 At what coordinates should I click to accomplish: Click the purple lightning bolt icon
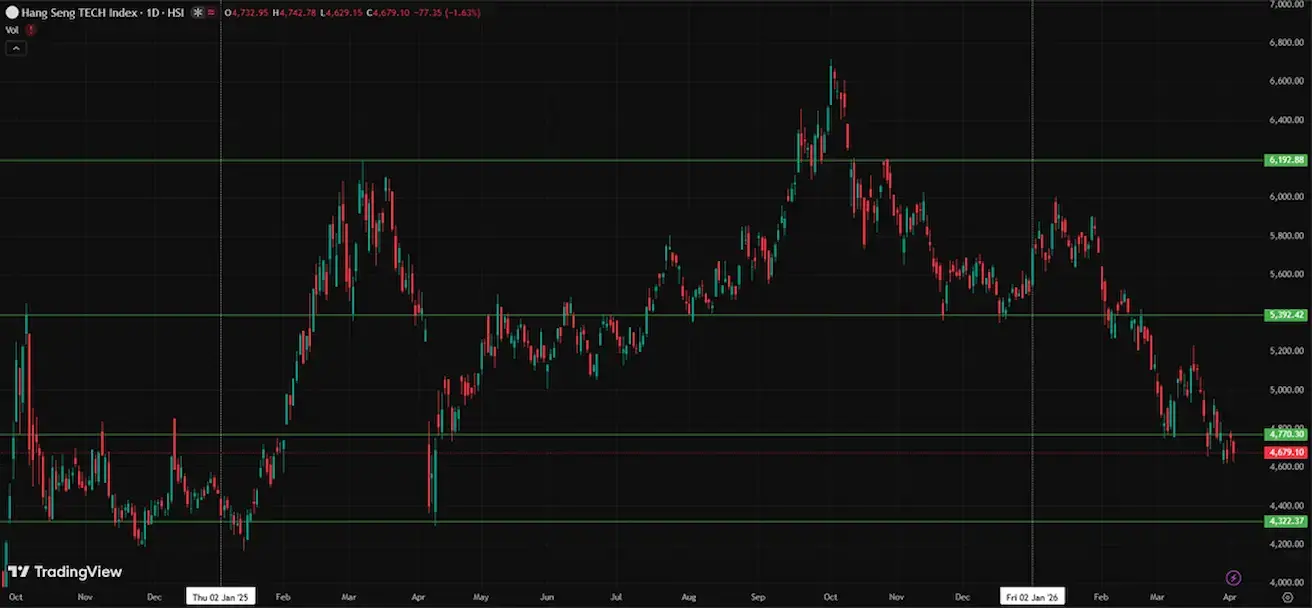(x=1233, y=578)
